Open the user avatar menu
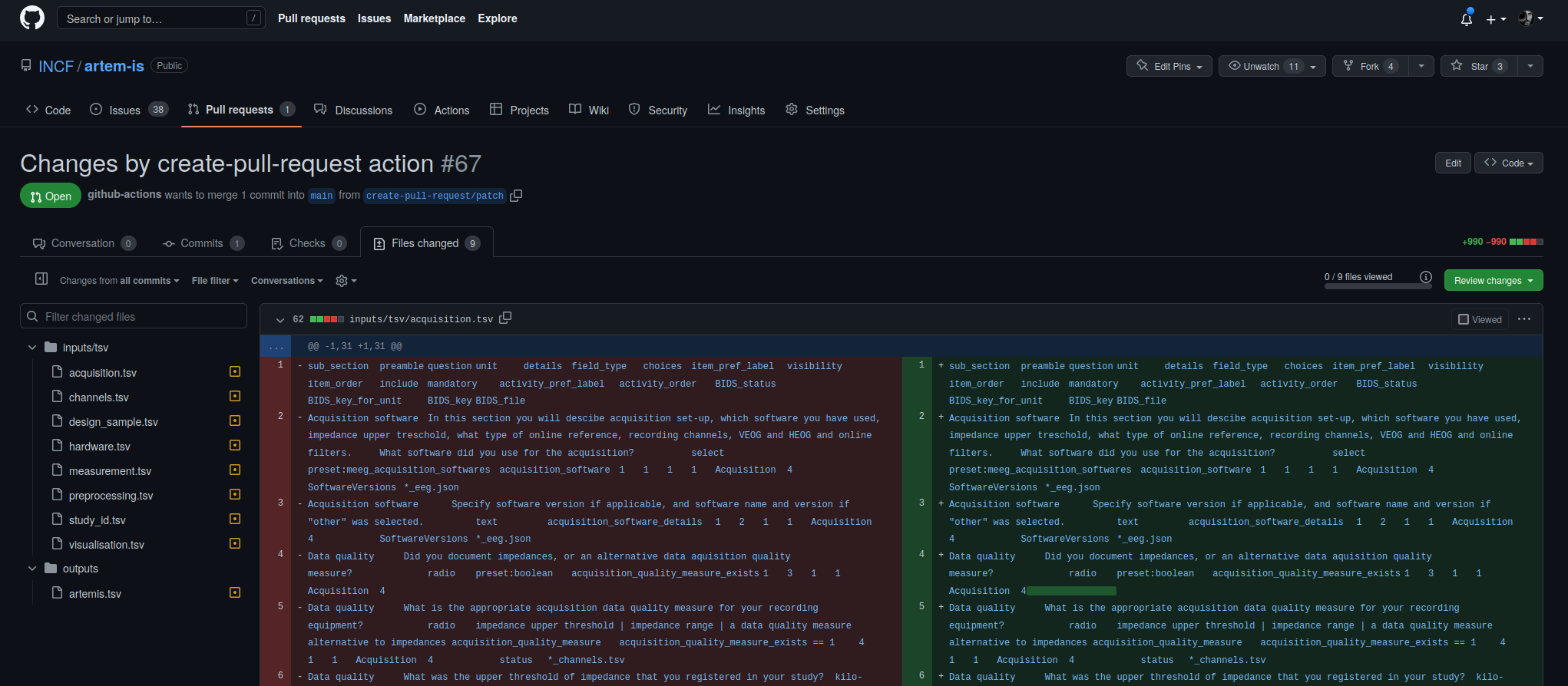Image resolution: width=1568 pixels, height=686 pixels. point(1530,18)
